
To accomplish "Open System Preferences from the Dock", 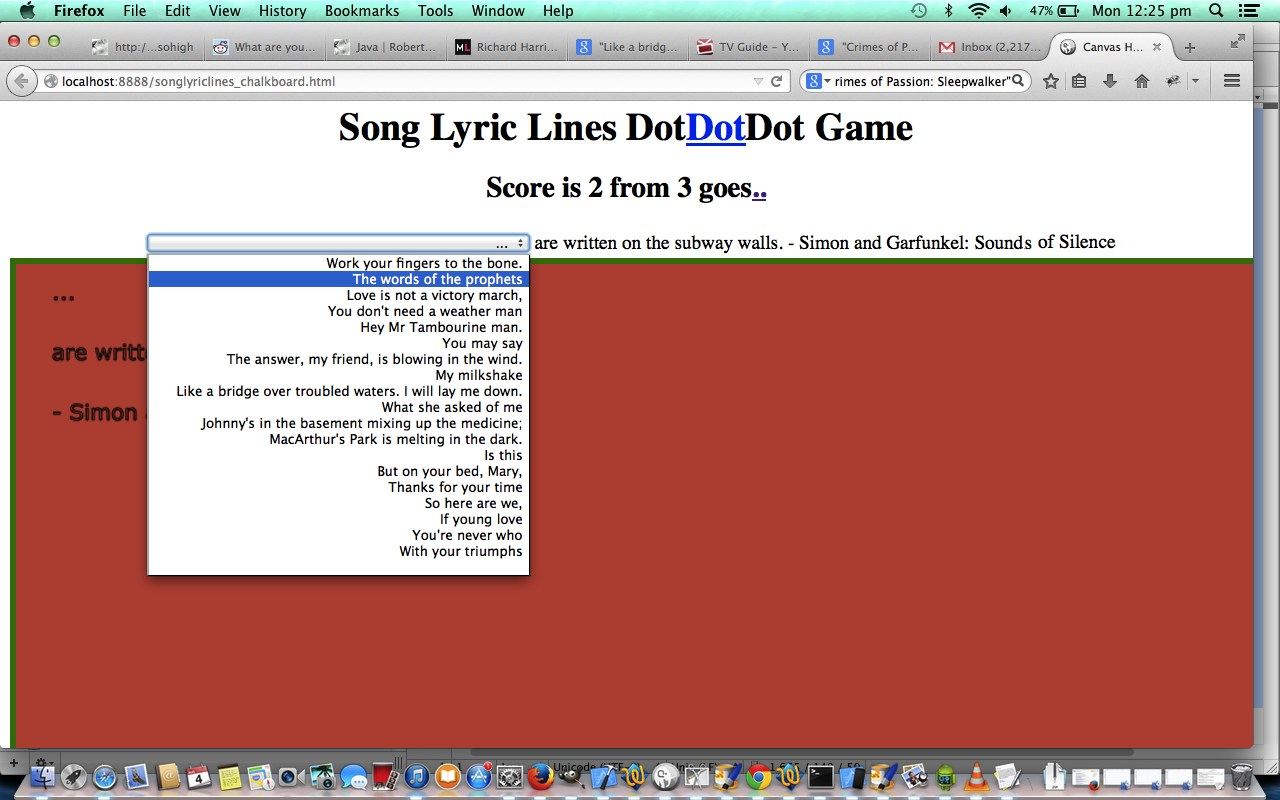I will 510,777.
